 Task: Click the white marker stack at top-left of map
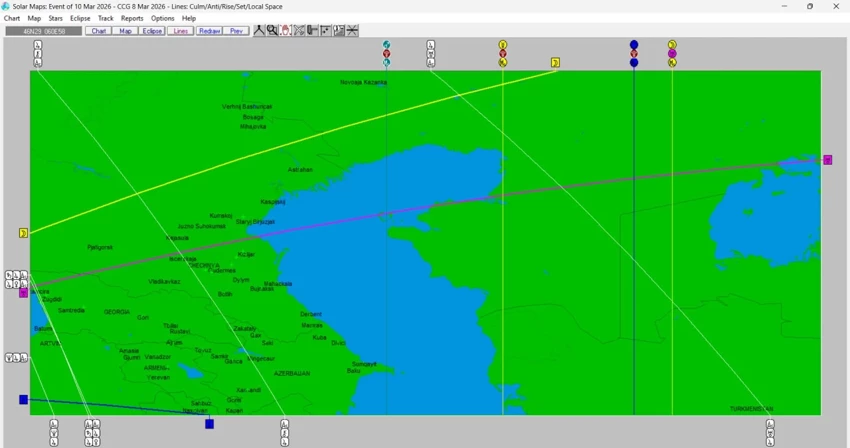click(x=37, y=54)
